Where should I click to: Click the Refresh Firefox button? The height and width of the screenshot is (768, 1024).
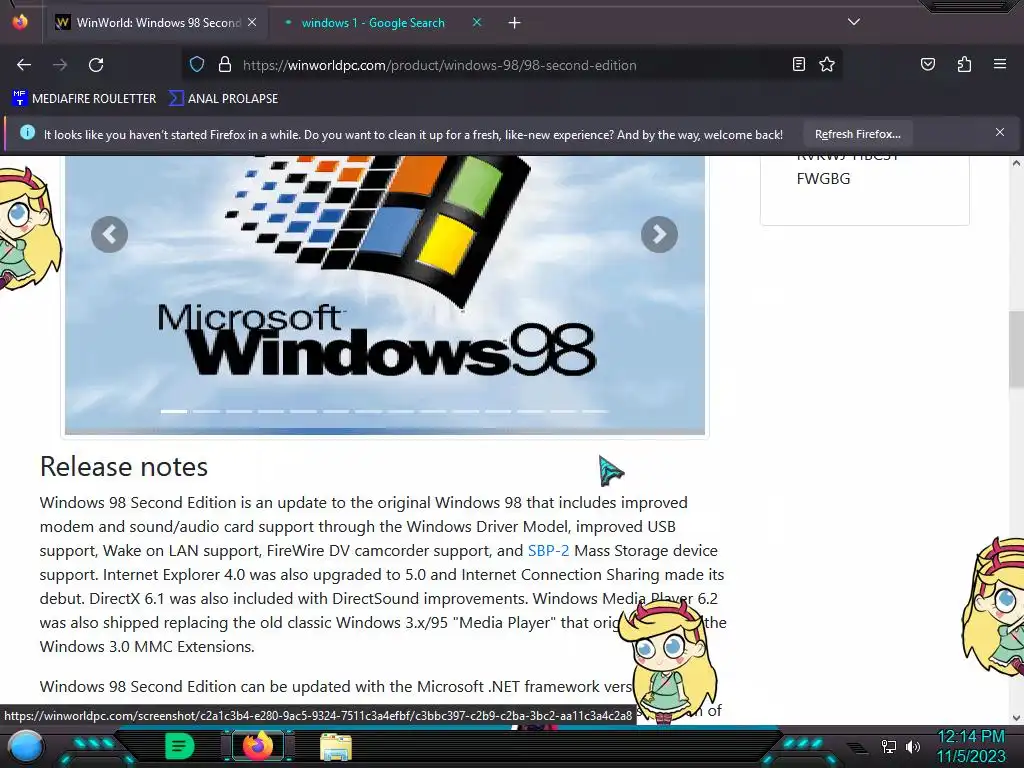[x=857, y=135]
